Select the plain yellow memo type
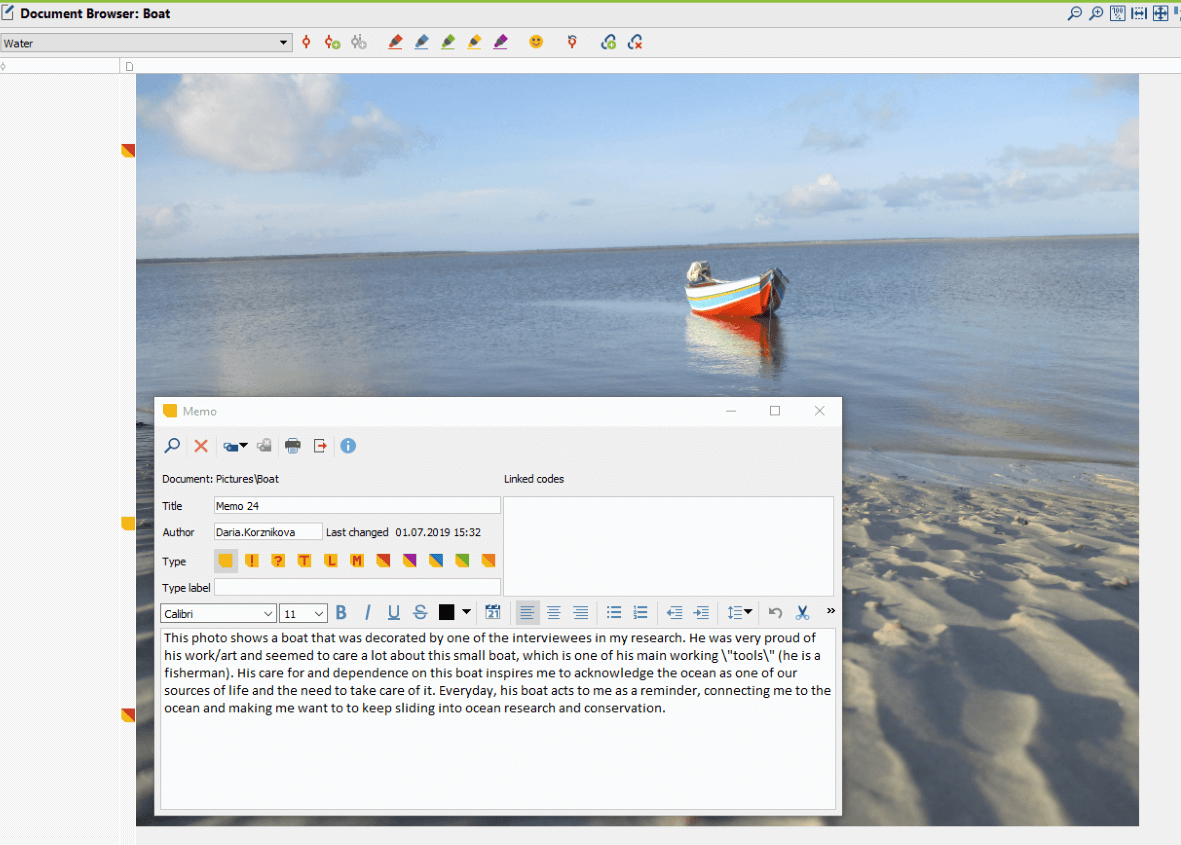The image size is (1181, 845). click(225, 560)
